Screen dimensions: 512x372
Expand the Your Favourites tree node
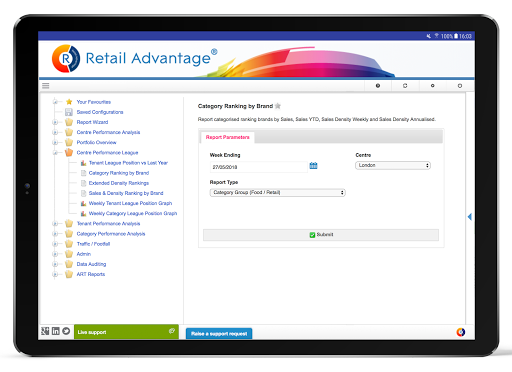coord(55,102)
